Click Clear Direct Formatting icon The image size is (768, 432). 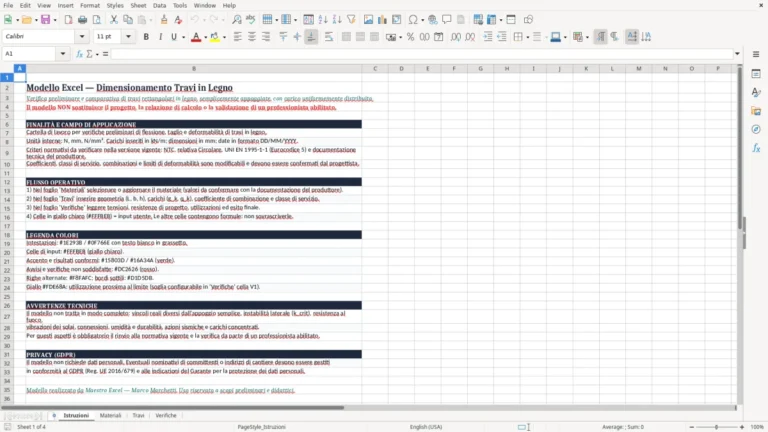pyautogui.click(x=178, y=20)
